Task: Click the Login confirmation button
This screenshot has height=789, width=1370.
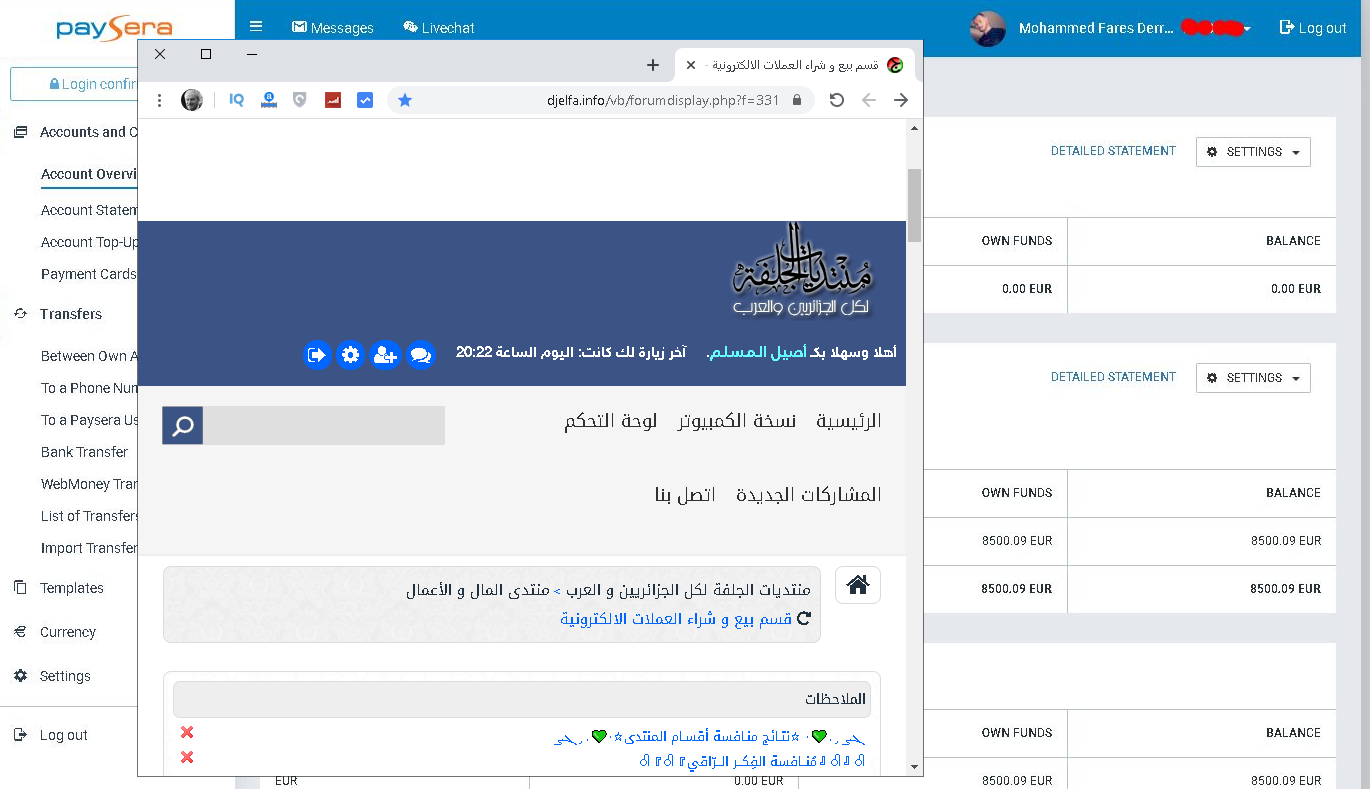Action: (x=74, y=84)
